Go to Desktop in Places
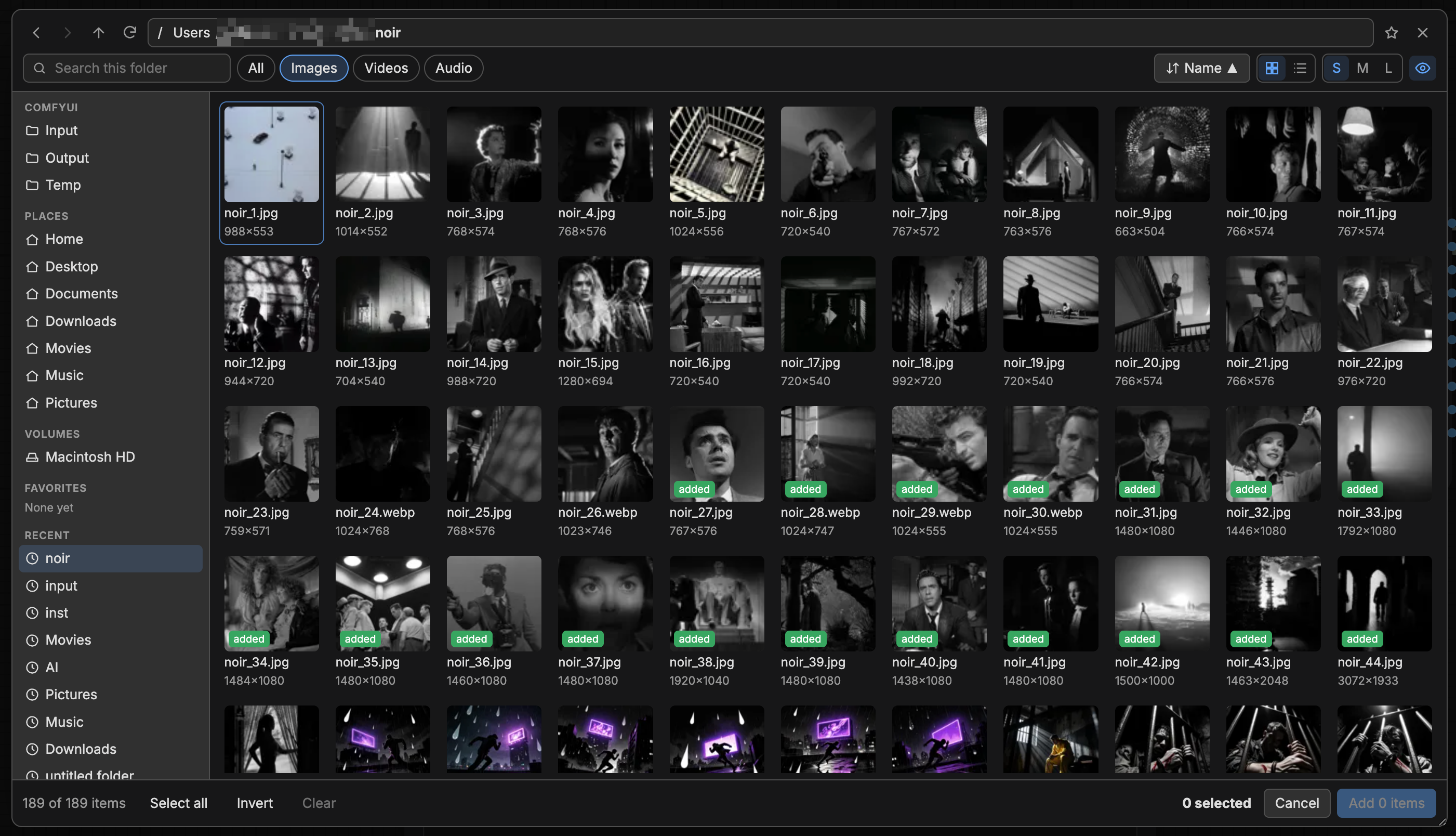Image resolution: width=1456 pixels, height=836 pixels. pyautogui.click(x=111, y=266)
